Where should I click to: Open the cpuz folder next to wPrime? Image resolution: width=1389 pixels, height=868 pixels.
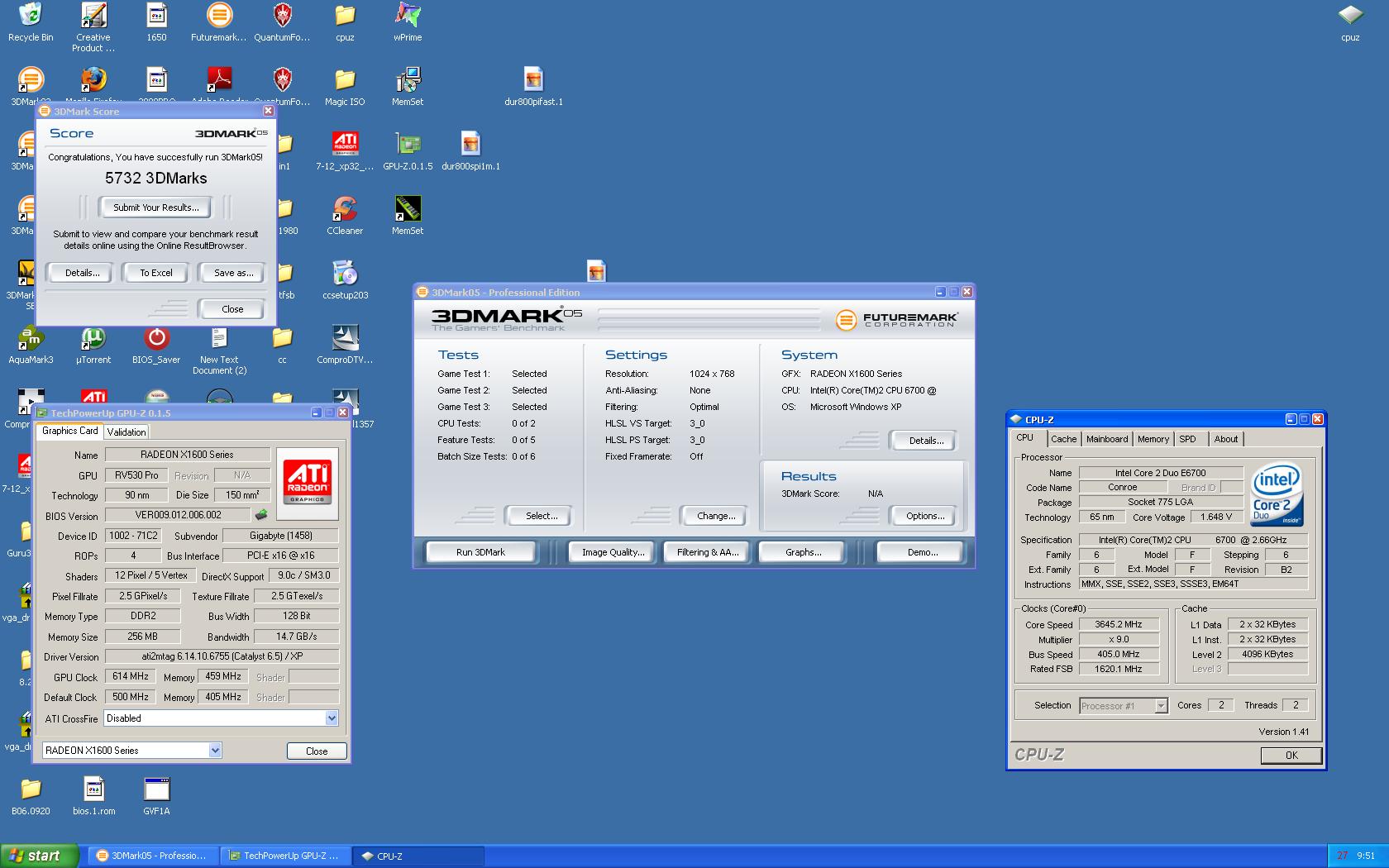pos(345,22)
